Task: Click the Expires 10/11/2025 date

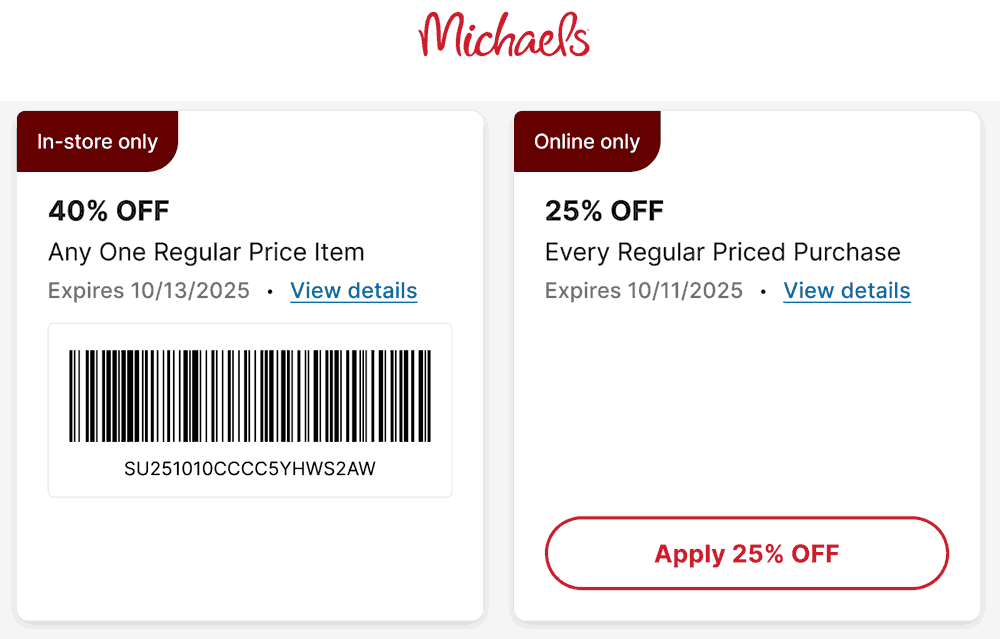Action: click(644, 291)
